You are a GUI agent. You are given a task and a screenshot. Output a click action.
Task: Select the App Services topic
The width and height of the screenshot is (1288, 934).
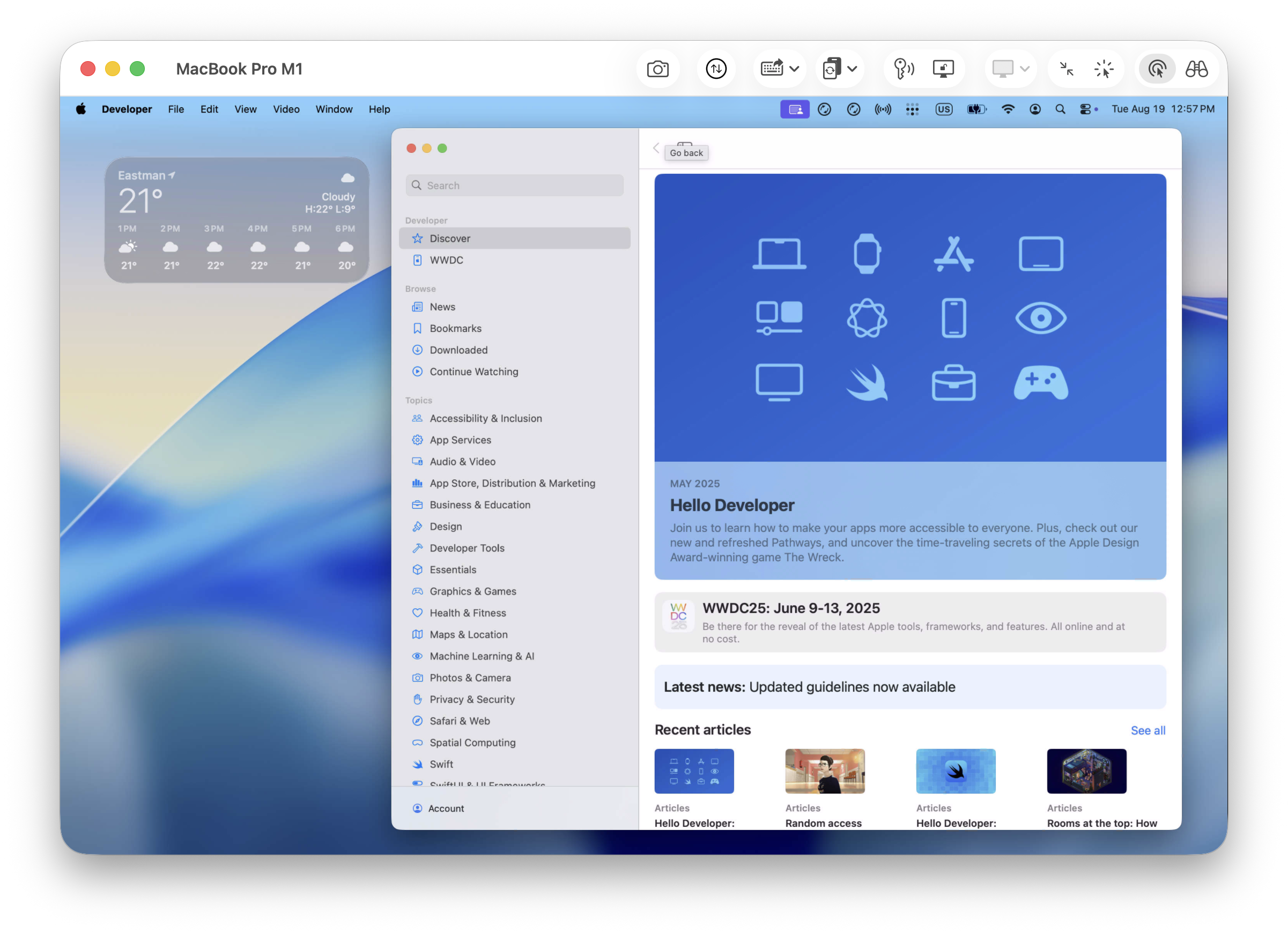pyautogui.click(x=514, y=440)
